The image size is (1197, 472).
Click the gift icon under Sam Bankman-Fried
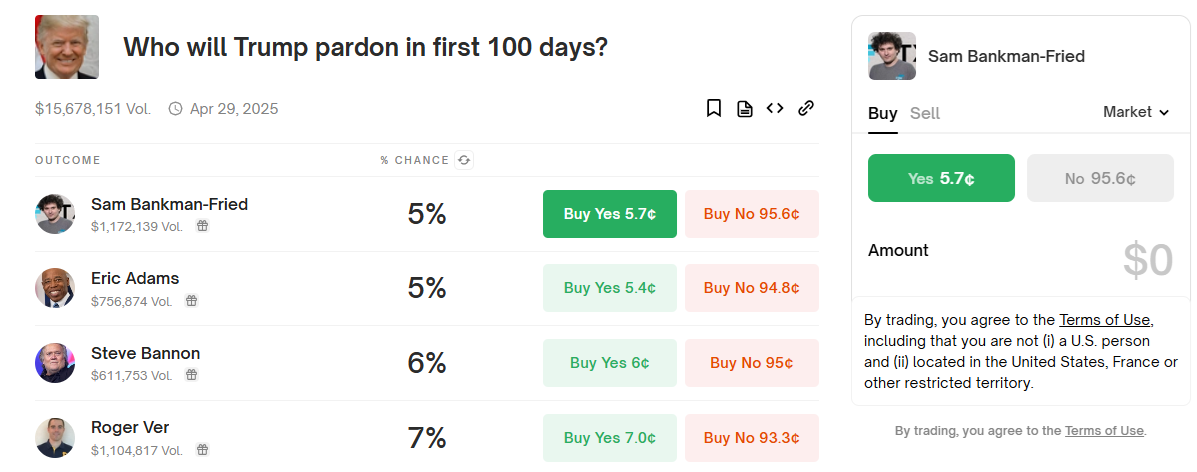[x=202, y=227]
